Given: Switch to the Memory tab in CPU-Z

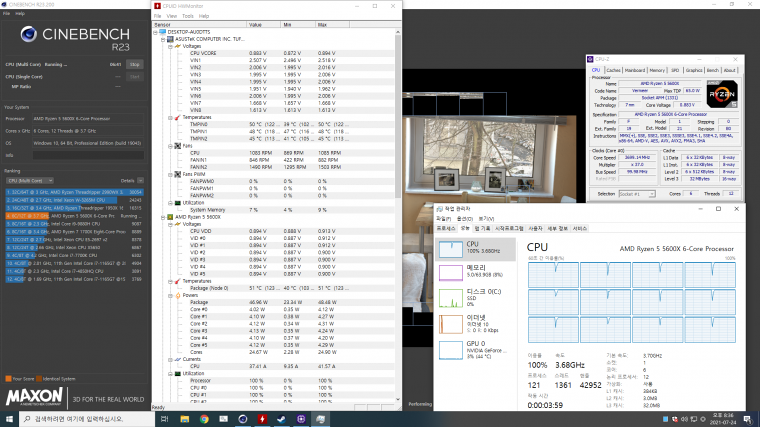Looking at the screenshot, I should click(657, 70).
